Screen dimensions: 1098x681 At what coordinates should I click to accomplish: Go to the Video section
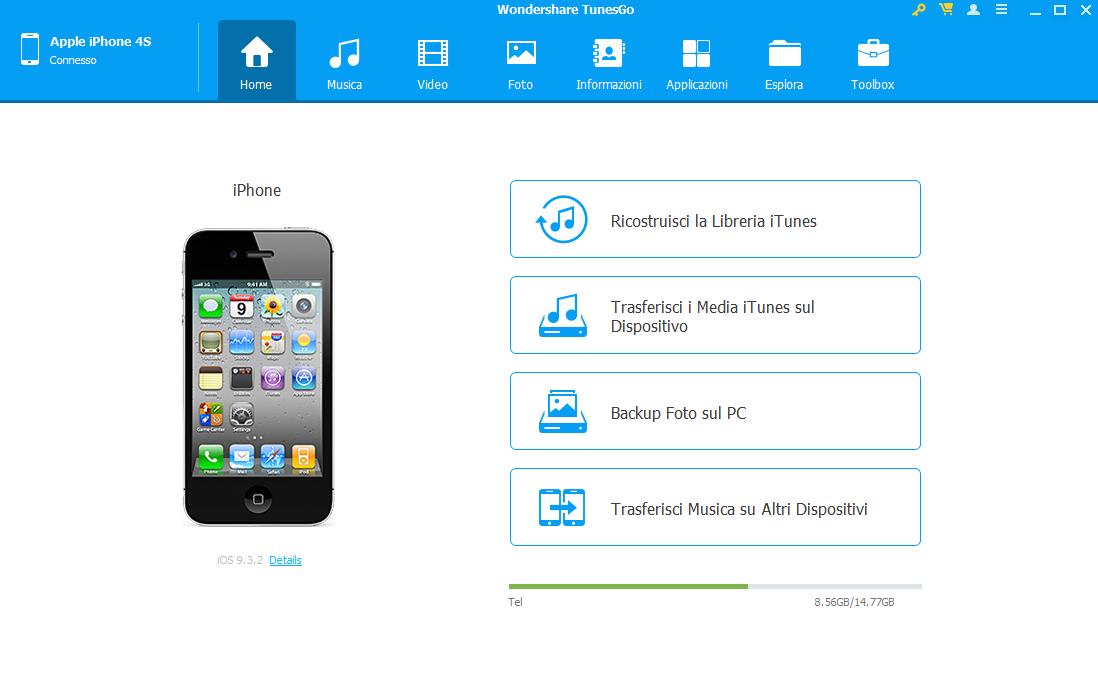point(432,62)
